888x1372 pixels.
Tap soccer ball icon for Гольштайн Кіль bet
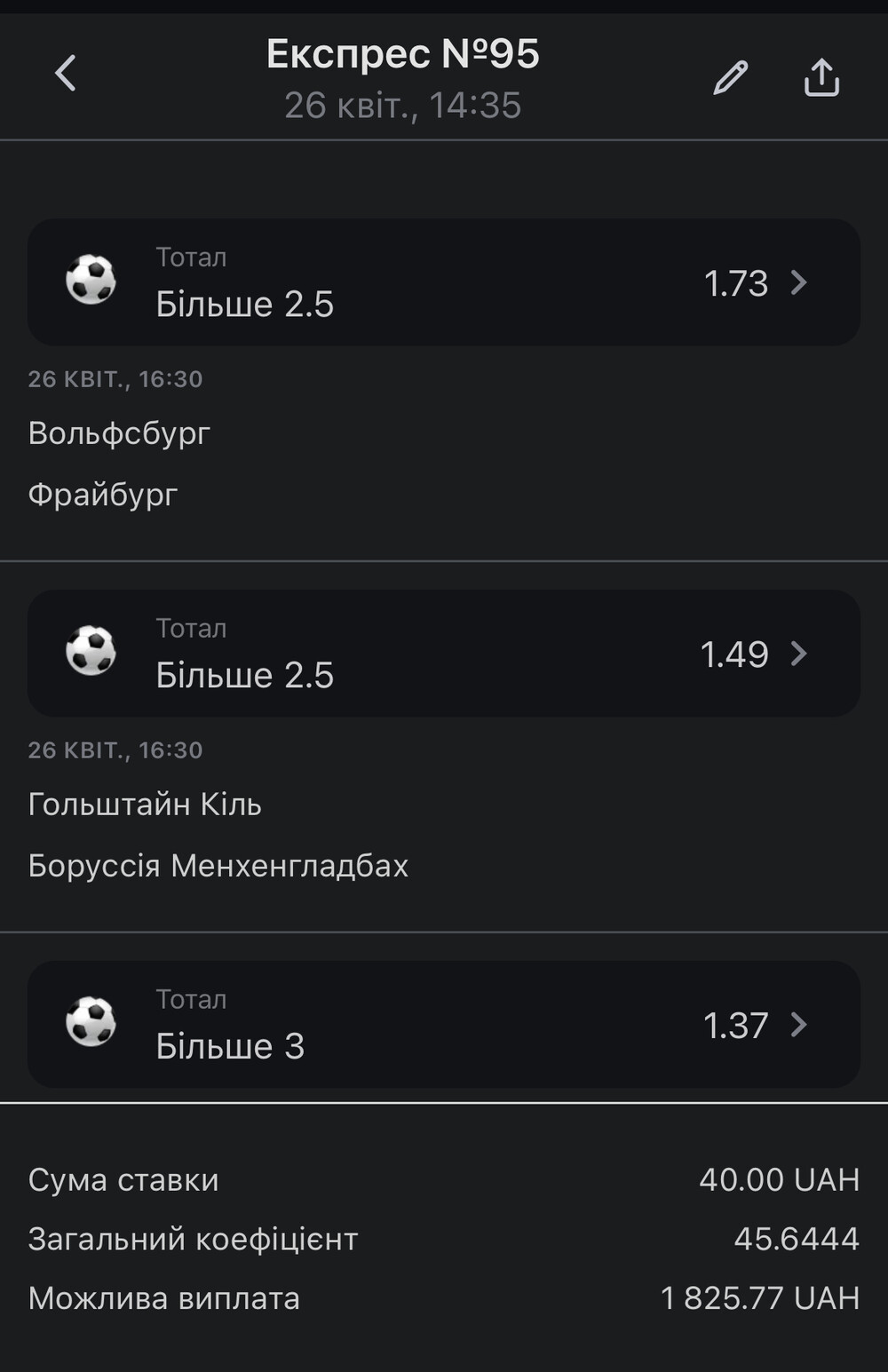click(x=91, y=651)
